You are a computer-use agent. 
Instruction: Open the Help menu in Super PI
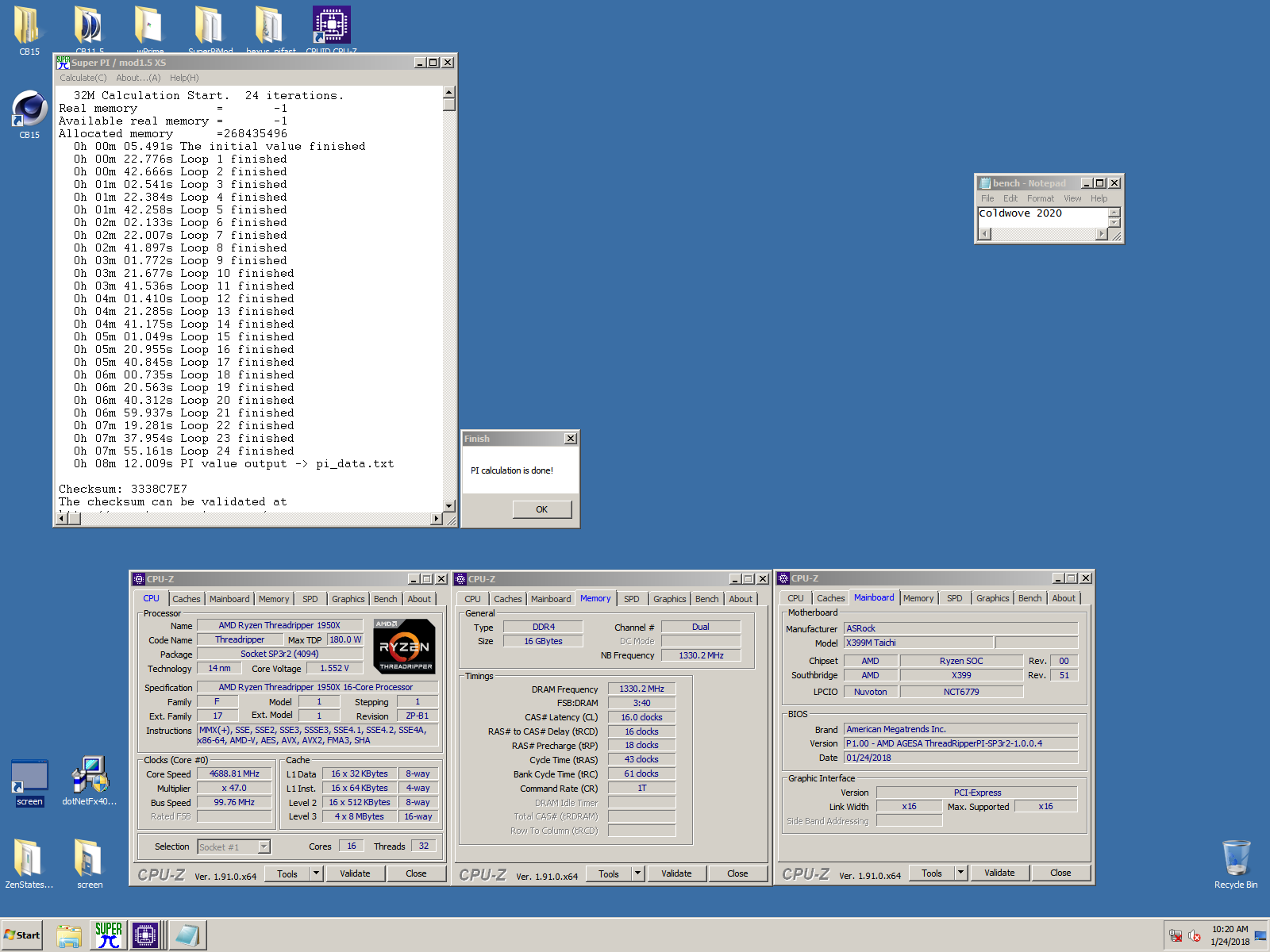(184, 78)
